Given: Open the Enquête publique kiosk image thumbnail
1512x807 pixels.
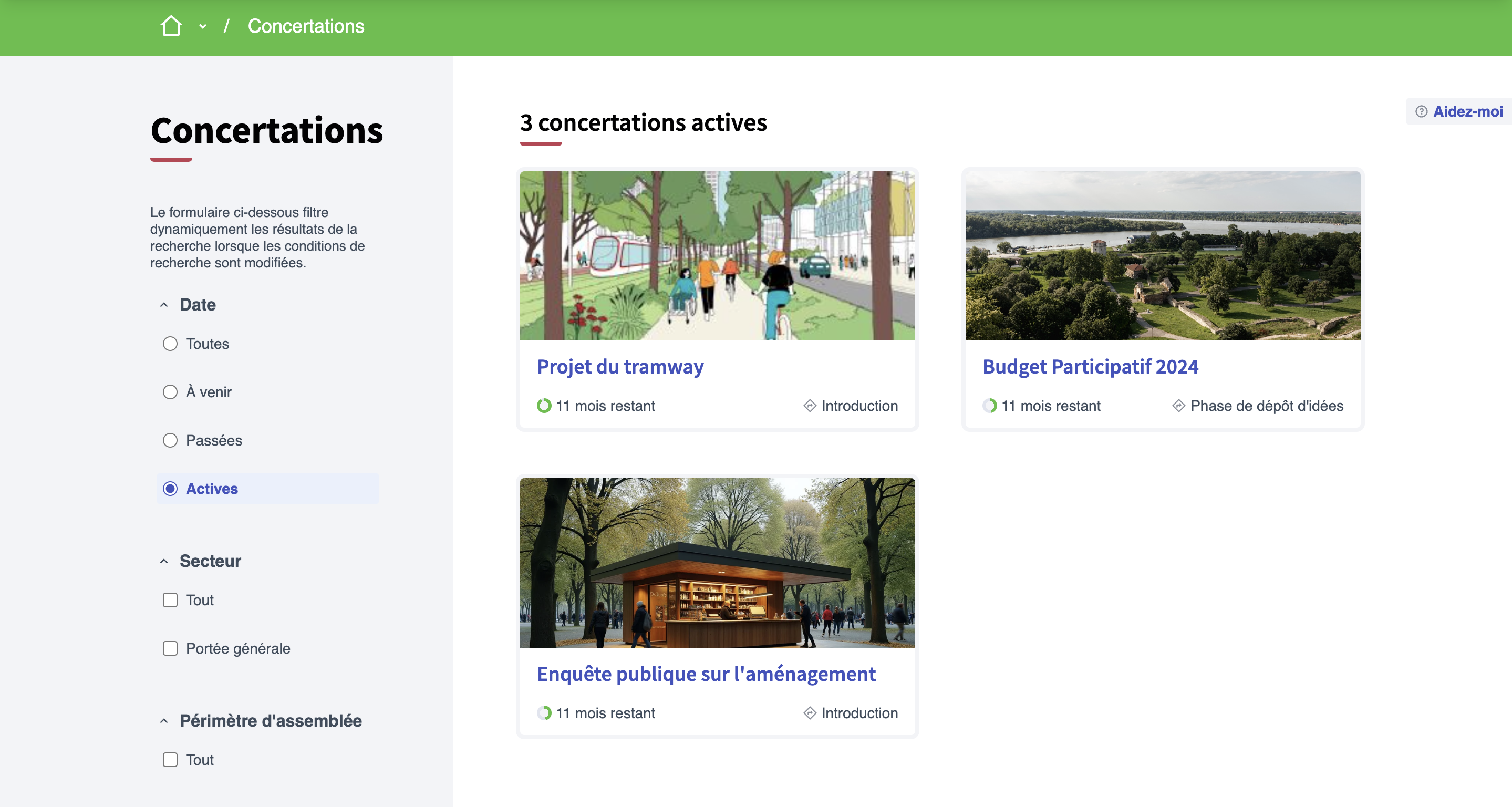Looking at the screenshot, I should point(717,562).
